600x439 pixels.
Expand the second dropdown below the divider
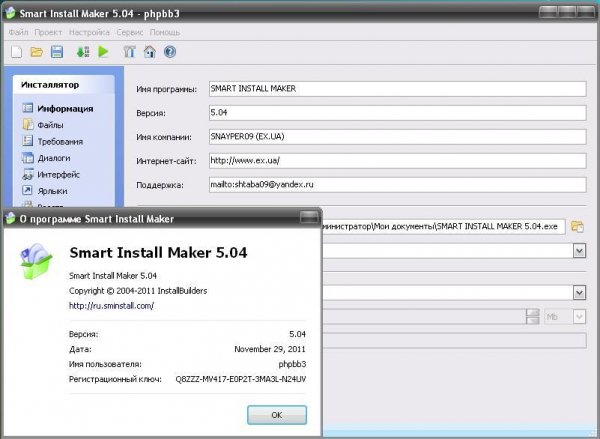pos(579,293)
